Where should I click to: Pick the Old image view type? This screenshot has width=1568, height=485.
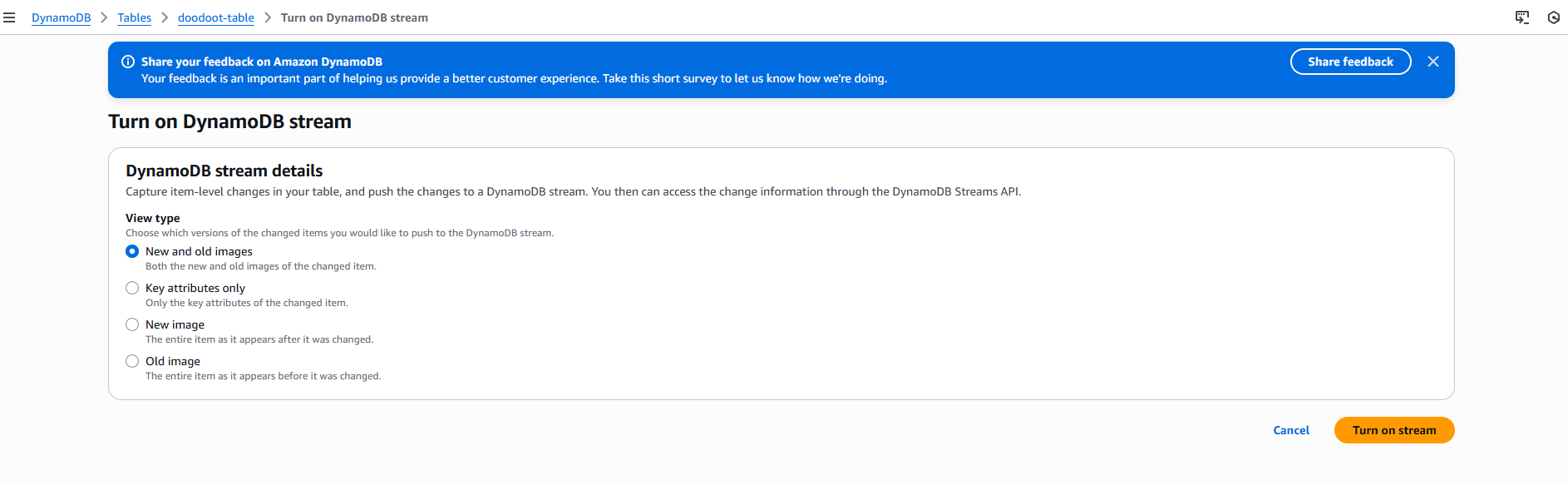pyautogui.click(x=132, y=361)
